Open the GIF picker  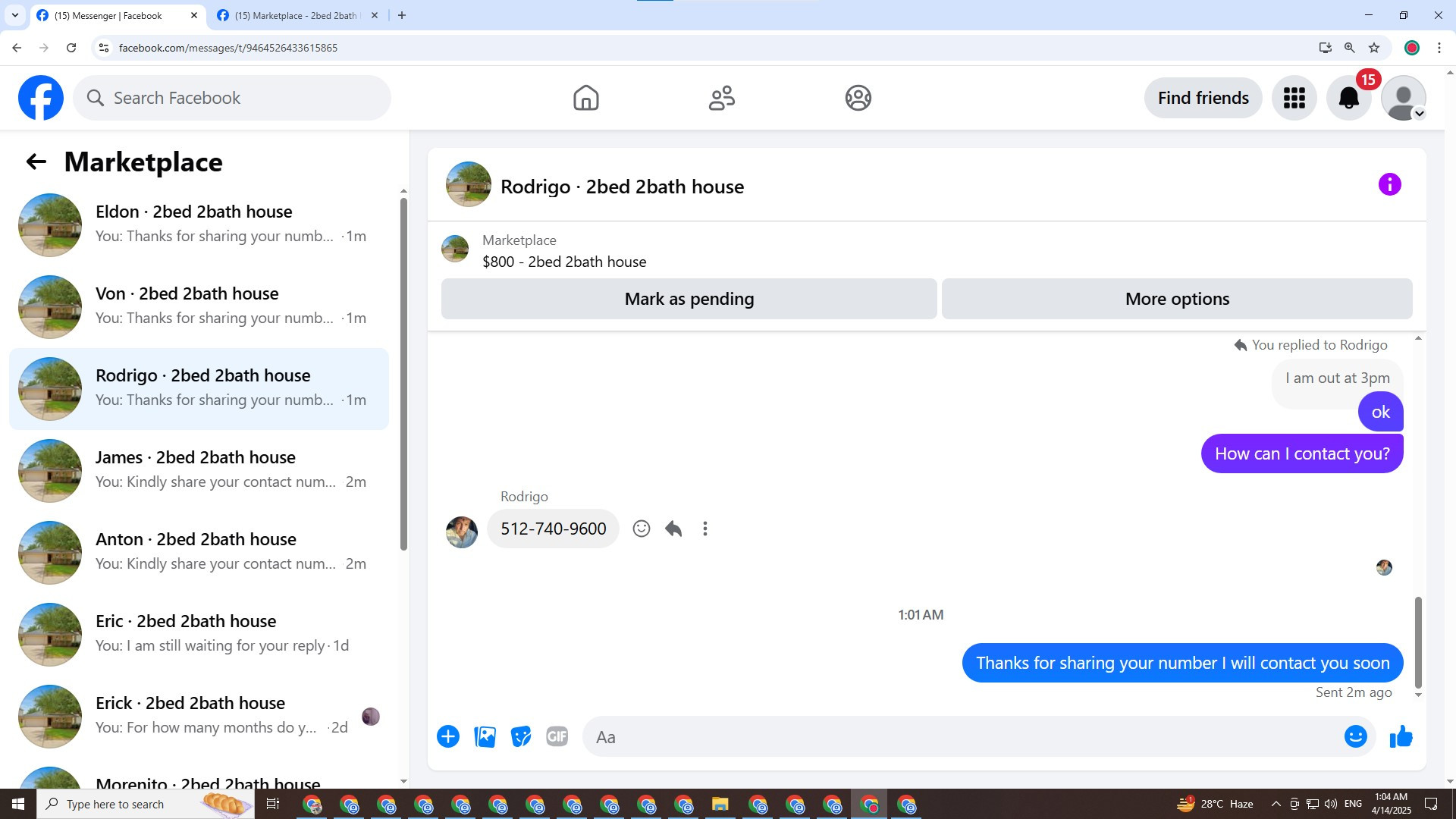pyautogui.click(x=557, y=736)
